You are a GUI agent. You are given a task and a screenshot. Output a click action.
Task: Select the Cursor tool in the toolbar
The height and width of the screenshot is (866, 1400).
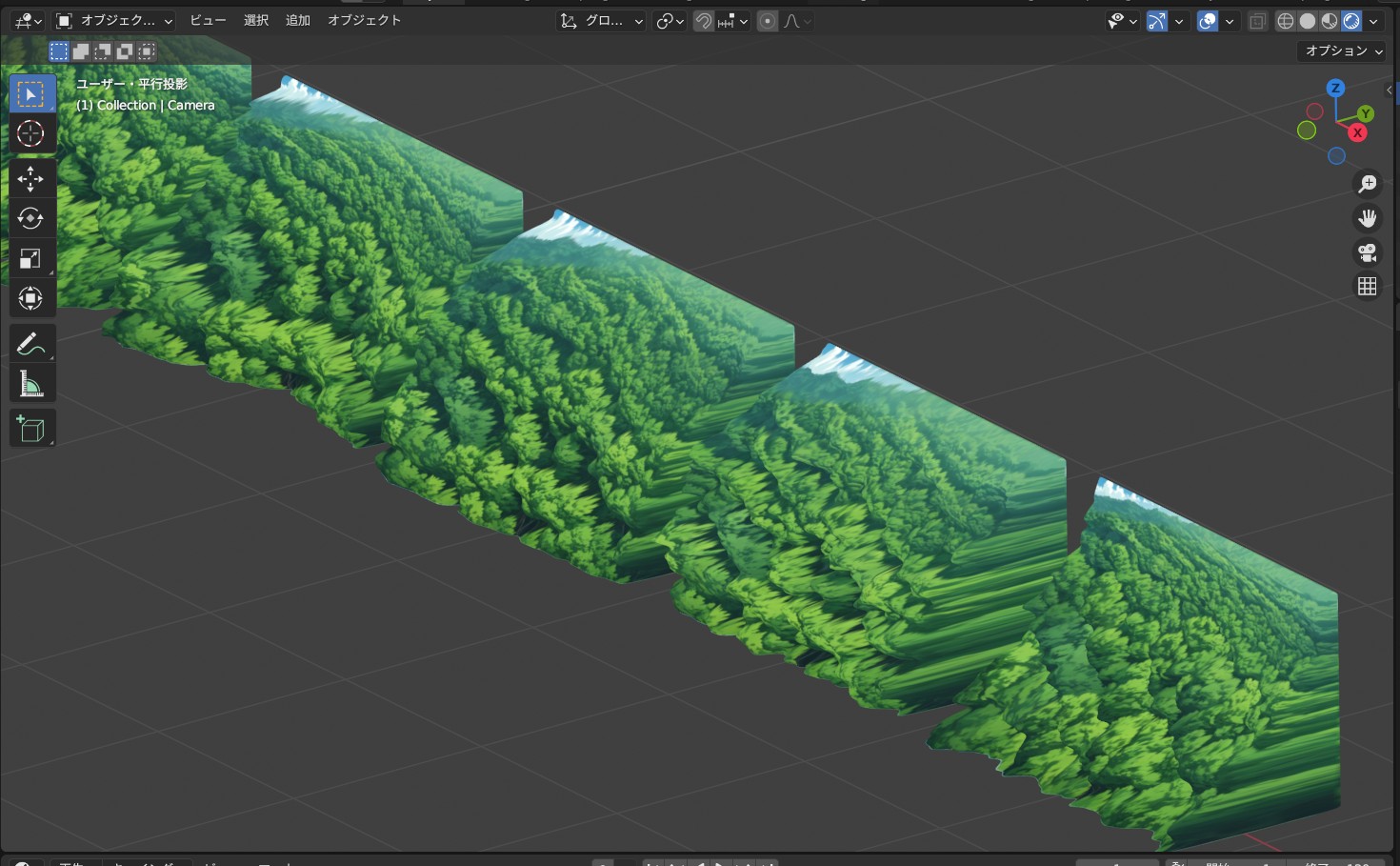tap(30, 134)
